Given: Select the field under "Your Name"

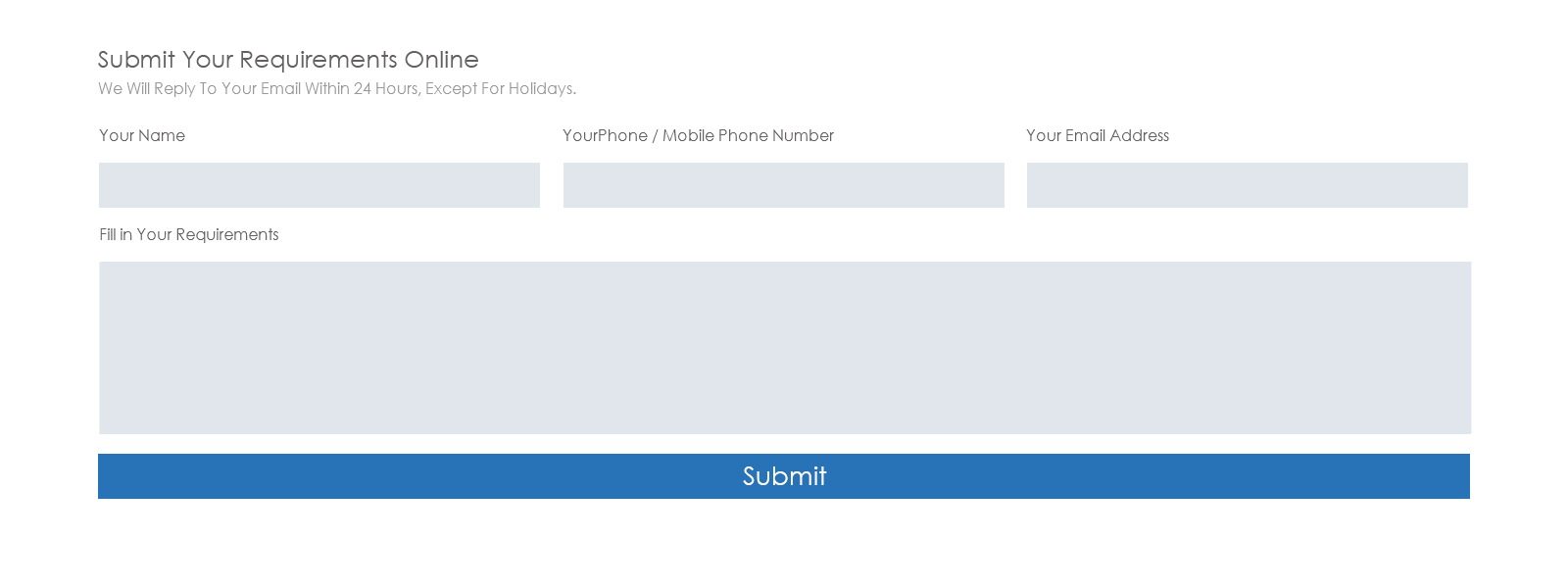Looking at the screenshot, I should [x=318, y=185].
